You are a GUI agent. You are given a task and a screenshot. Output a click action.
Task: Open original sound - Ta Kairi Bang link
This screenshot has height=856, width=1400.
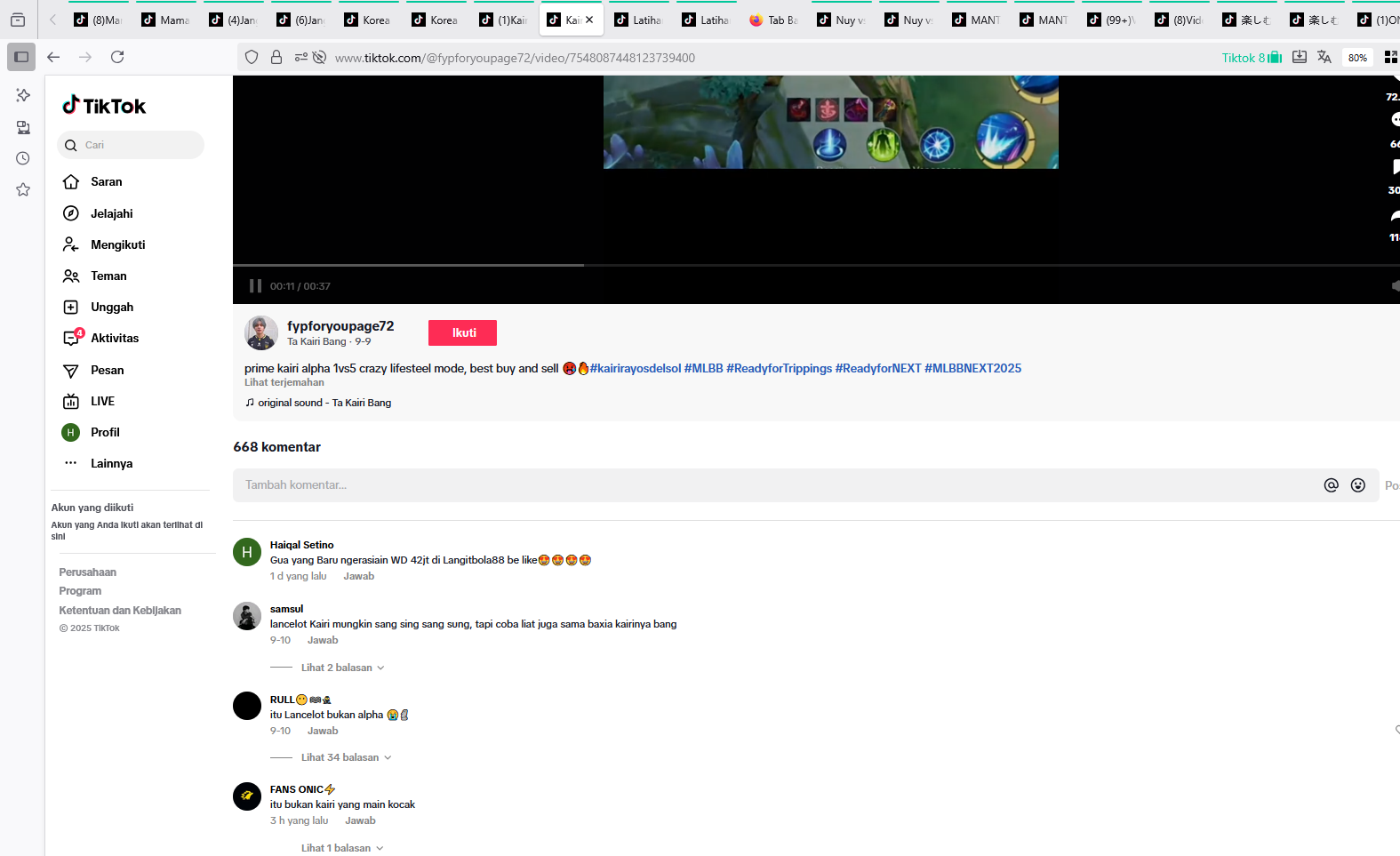pos(324,403)
